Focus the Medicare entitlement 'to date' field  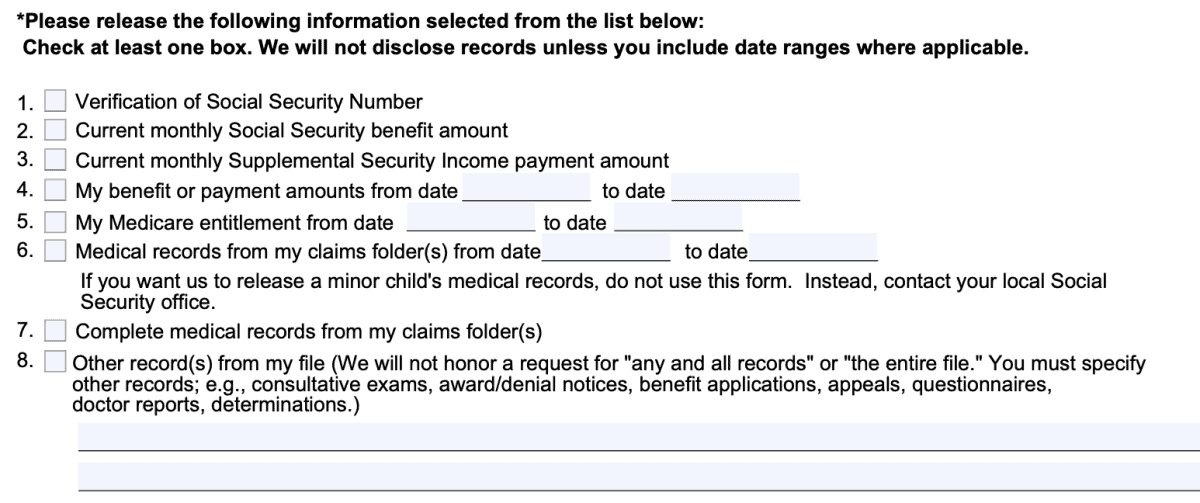click(x=678, y=221)
